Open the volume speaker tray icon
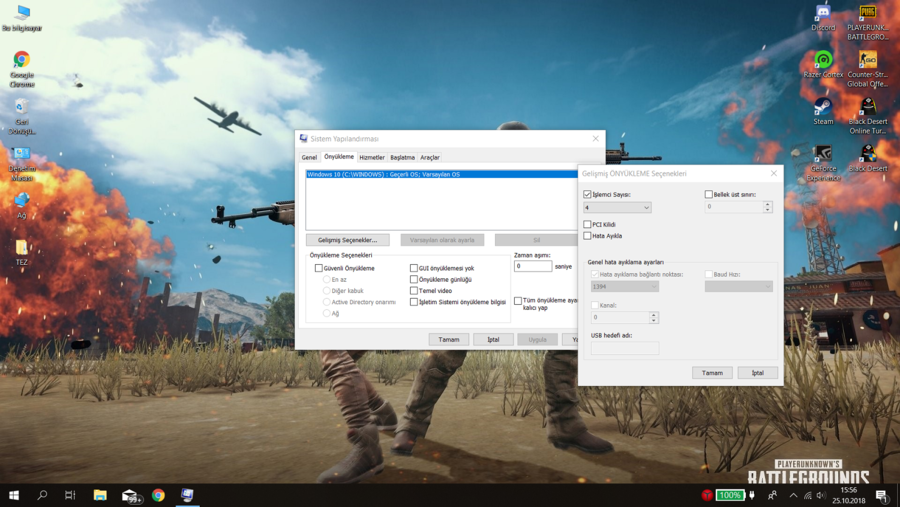Screen dimensions: 900x507 point(821,495)
